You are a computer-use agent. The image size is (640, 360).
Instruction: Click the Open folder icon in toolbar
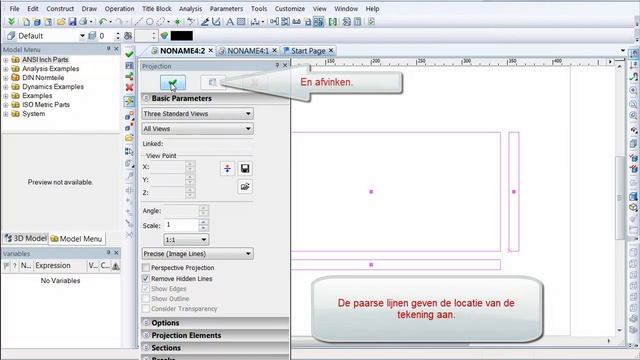61,22
